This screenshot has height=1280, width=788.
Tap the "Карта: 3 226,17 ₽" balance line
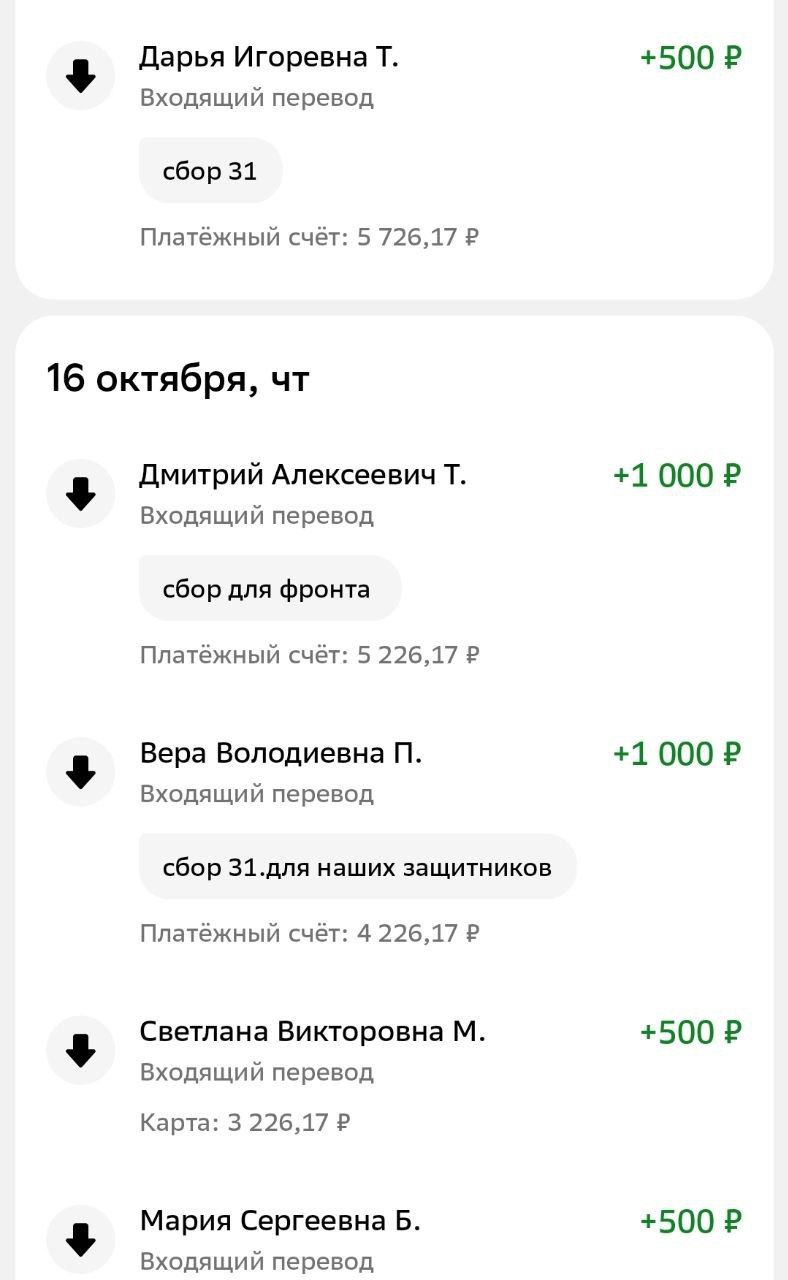244,1122
